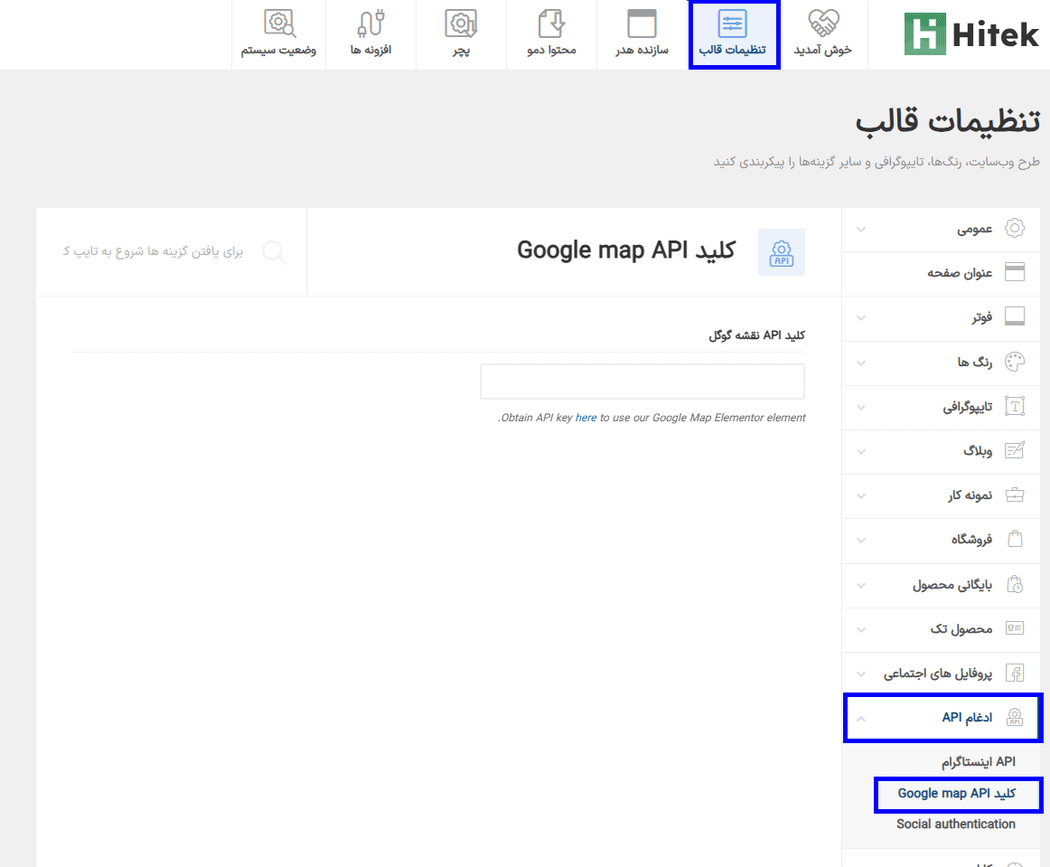Click the عمومی gear icon in sidebar

1015,228
